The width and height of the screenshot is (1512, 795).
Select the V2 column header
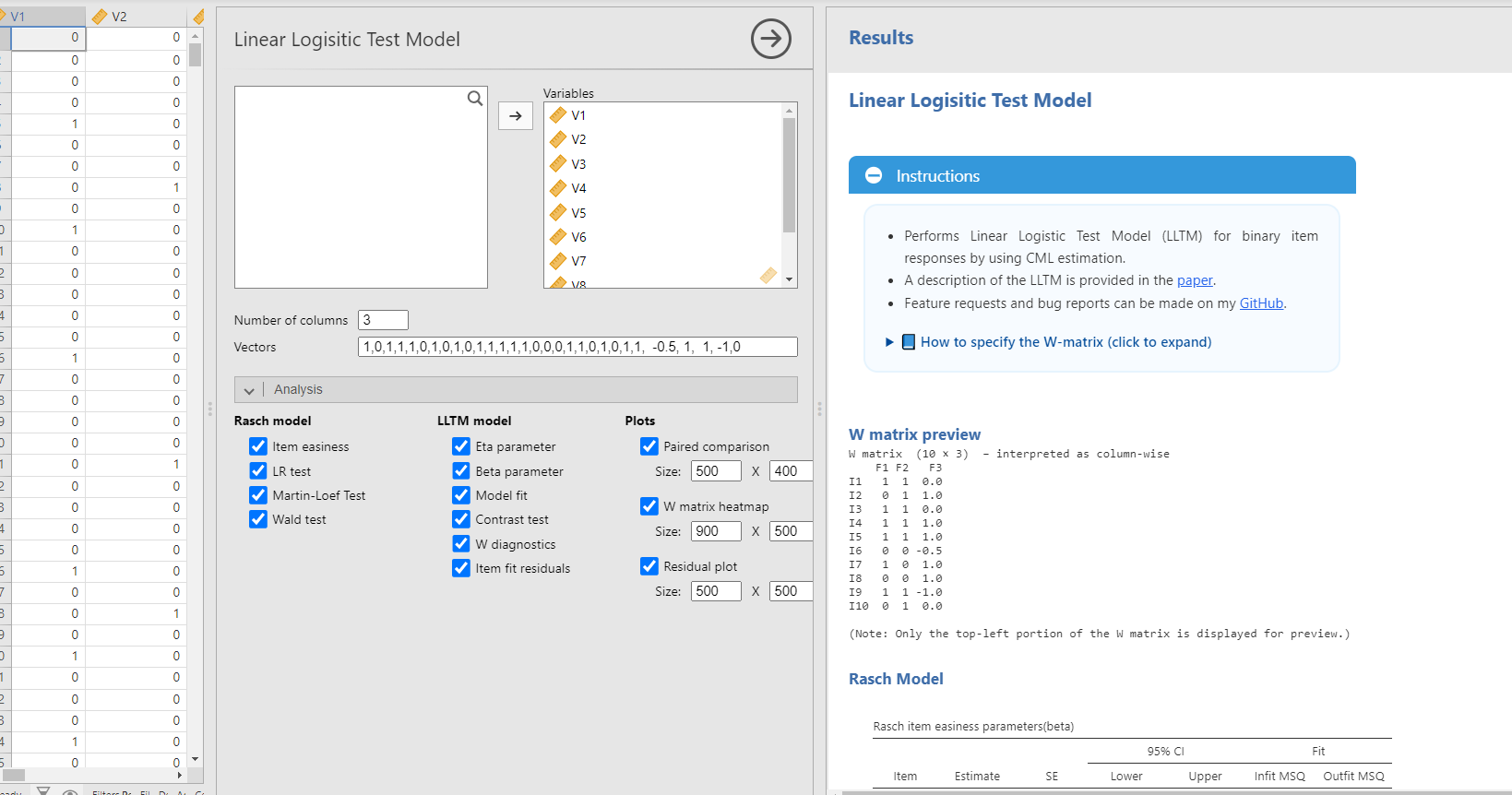137,17
